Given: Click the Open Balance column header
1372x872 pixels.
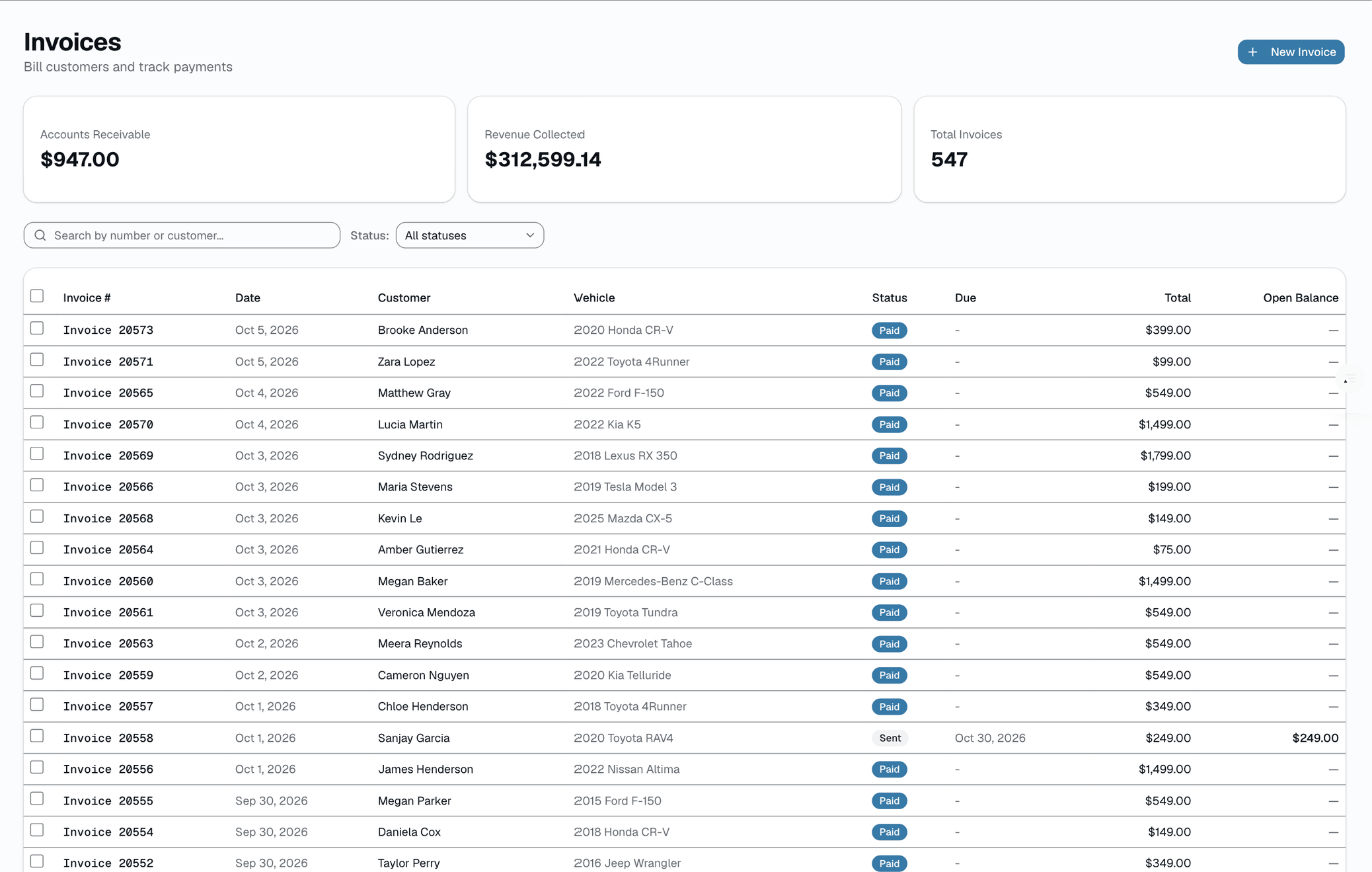Looking at the screenshot, I should [1301, 297].
